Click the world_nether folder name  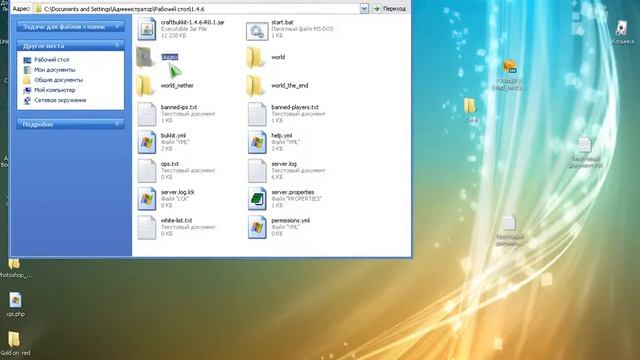click(x=177, y=86)
